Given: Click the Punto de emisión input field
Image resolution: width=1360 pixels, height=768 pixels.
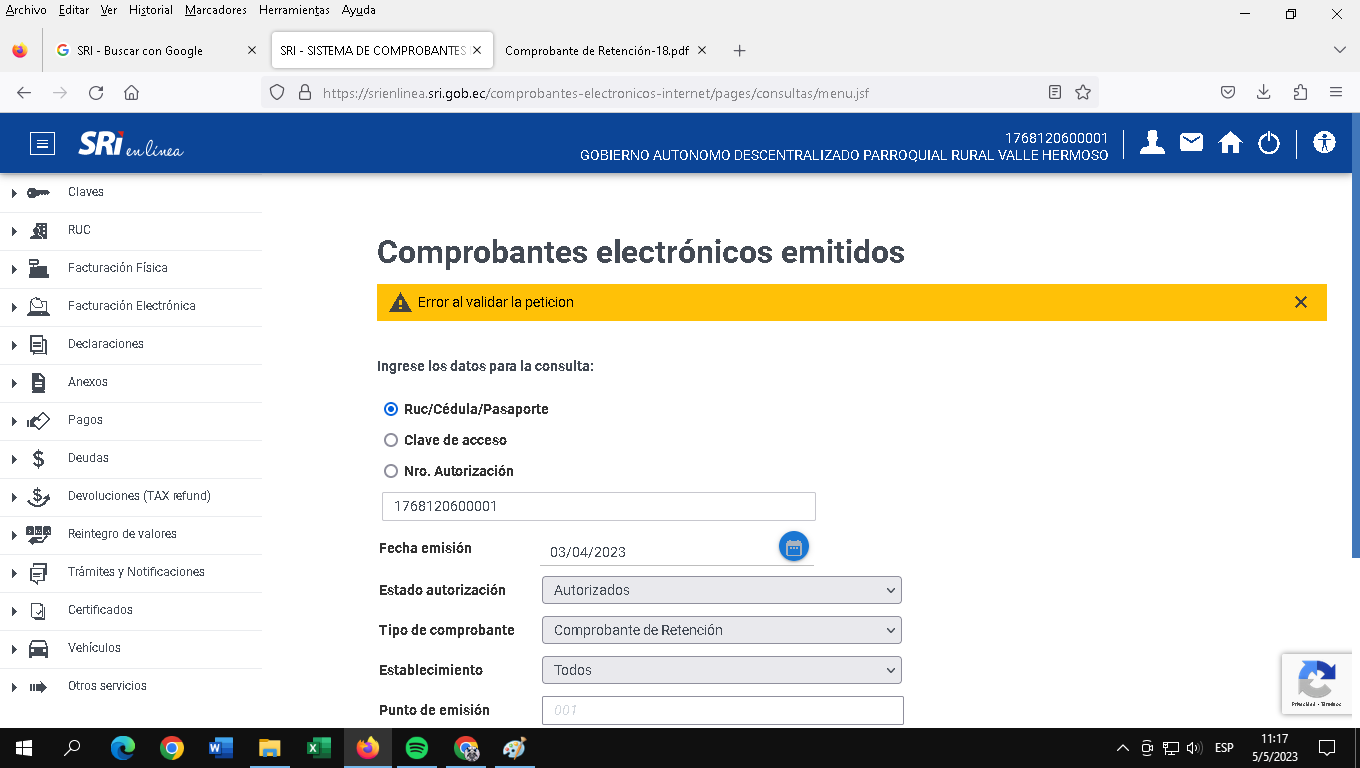Looking at the screenshot, I should pos(721,710).
